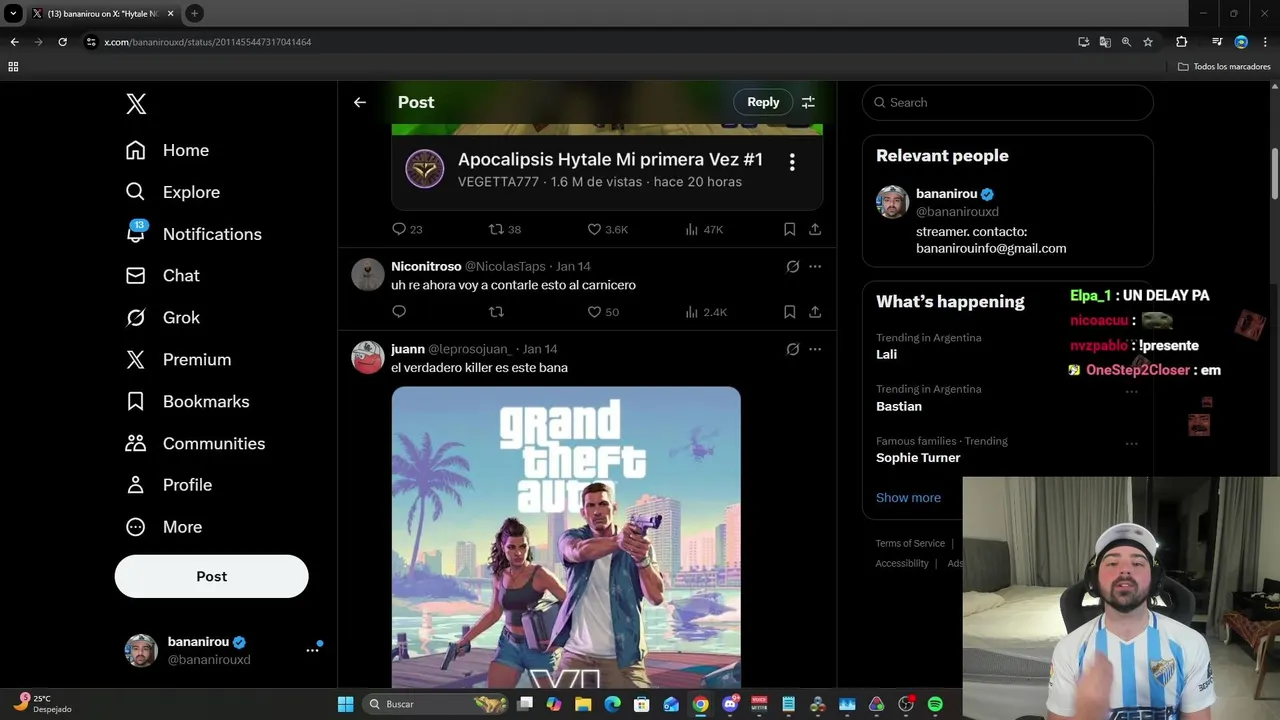Viewport: 1280px width, 720px height.
Task: Click the address bar URL
Action: 208,42
